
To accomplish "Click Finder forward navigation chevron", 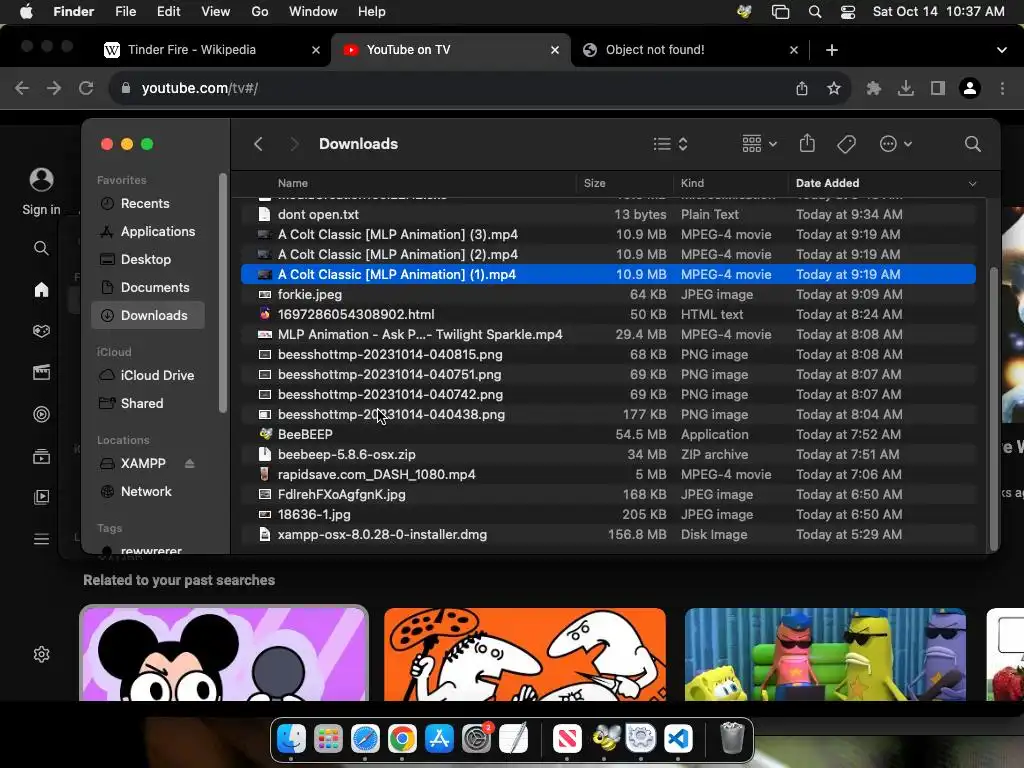I will point(295,144).
